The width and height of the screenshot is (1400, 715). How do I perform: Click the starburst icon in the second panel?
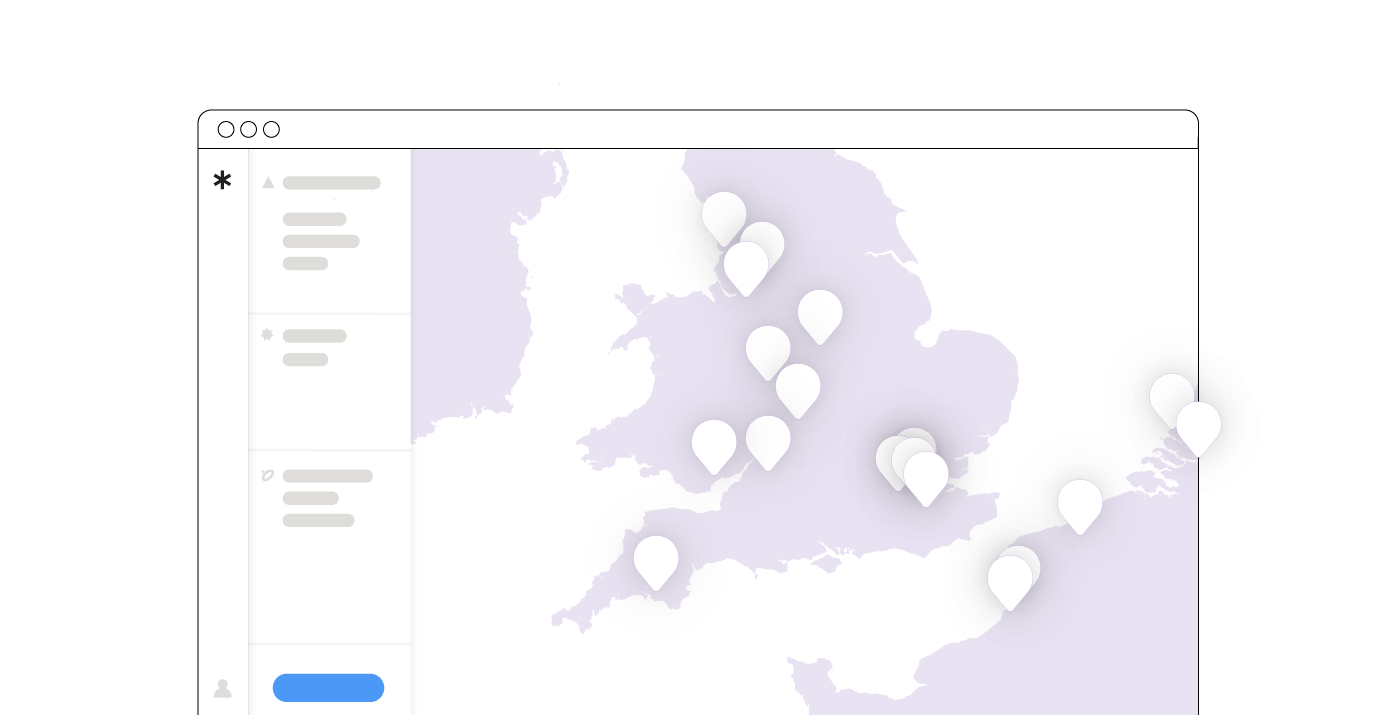(x=267, y=335)
